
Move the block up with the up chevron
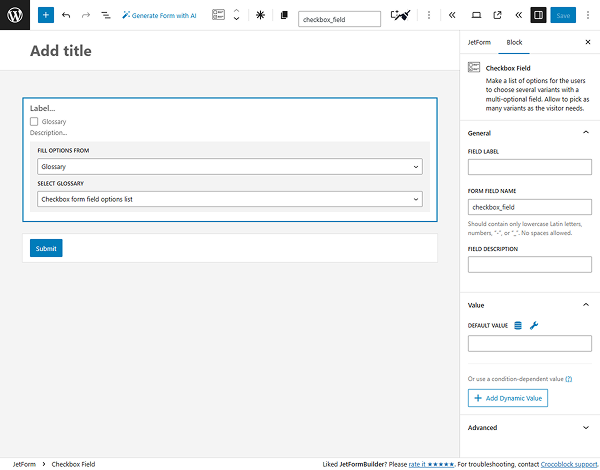(x=236, y=11)
